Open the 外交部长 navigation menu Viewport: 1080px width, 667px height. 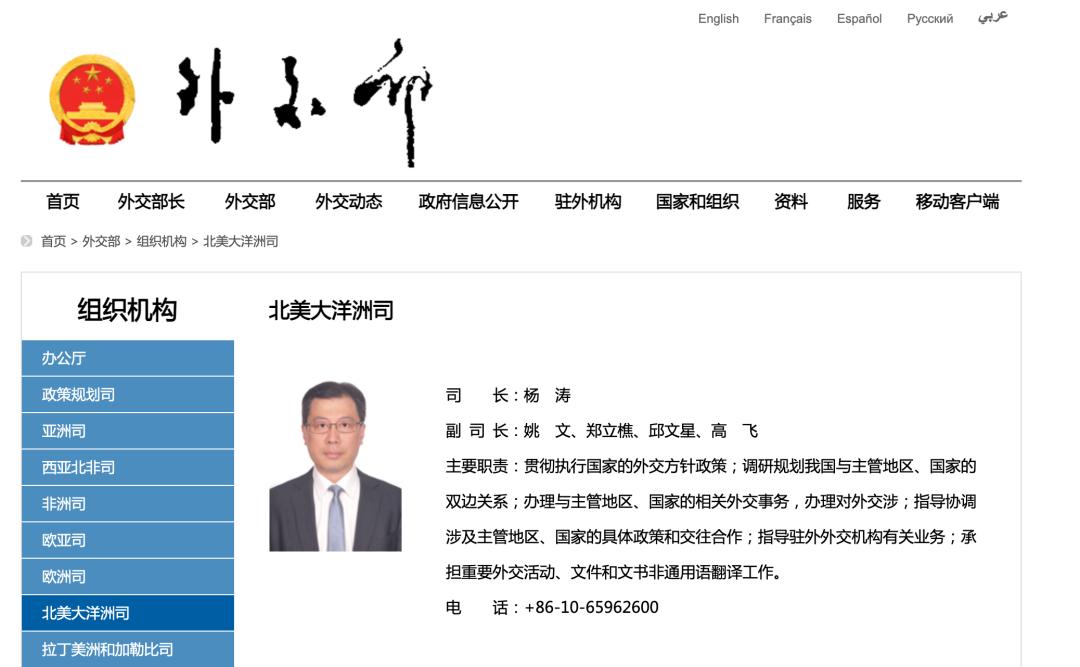[146, 201]
